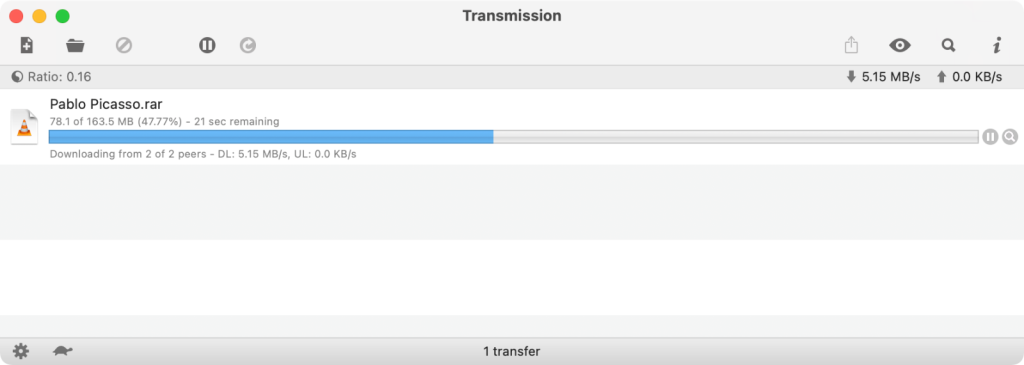
Task: Click the Create torrent file icon
Action: tap(27, 45)
